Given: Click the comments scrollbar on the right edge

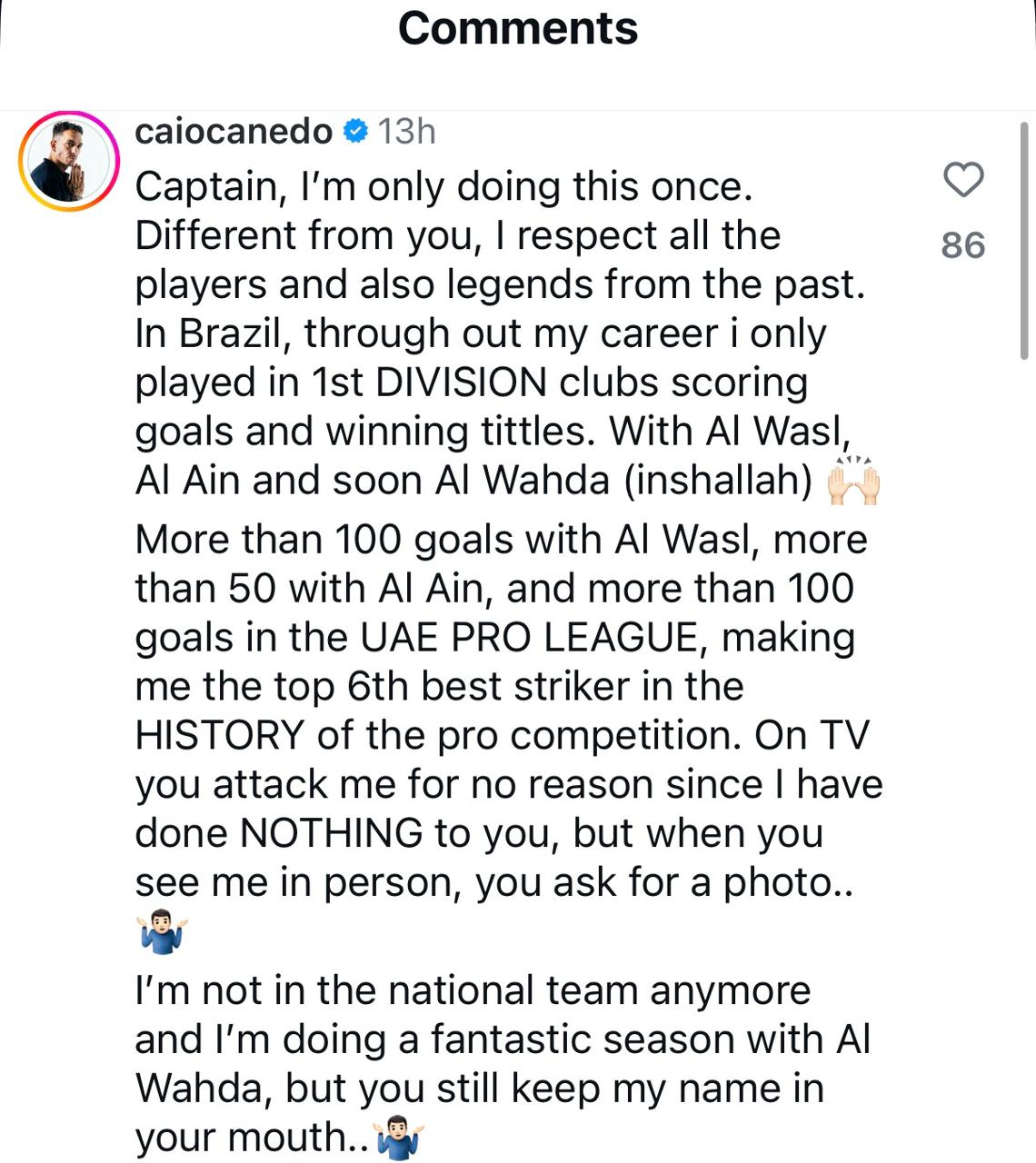Looking at the screenshot, I should (1024, 242).
